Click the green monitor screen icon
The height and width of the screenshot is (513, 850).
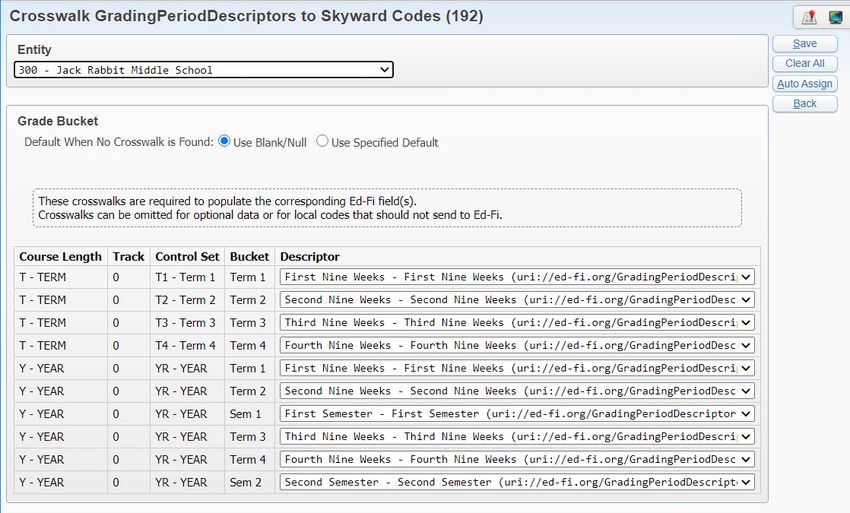coord(835,17)
